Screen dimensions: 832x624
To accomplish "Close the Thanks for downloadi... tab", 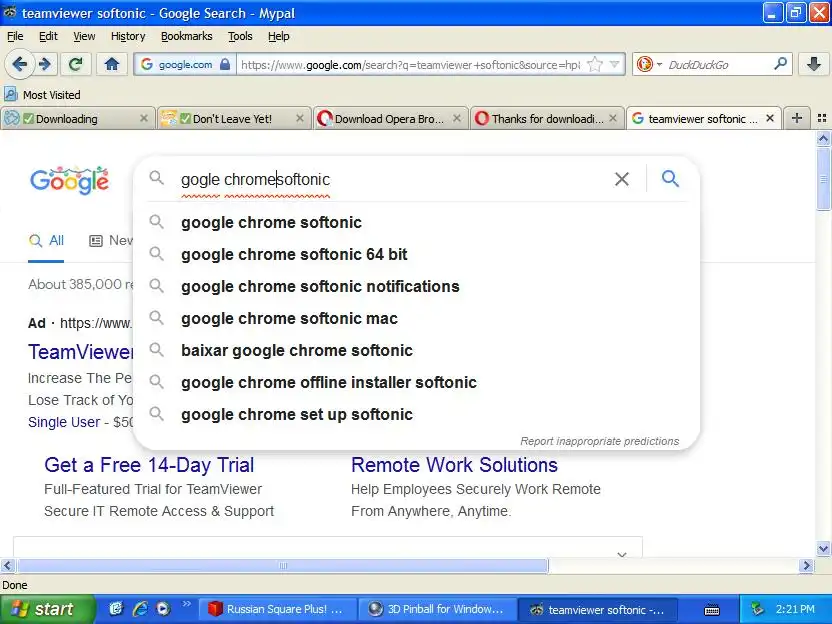I will [613, 118].
